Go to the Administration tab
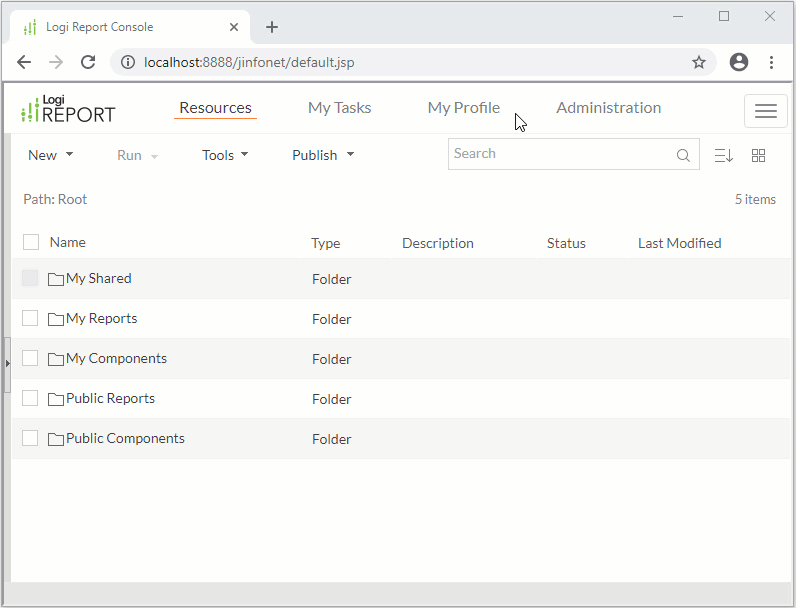796x608 pixels. pyautogui.click(x=608, y=108)
